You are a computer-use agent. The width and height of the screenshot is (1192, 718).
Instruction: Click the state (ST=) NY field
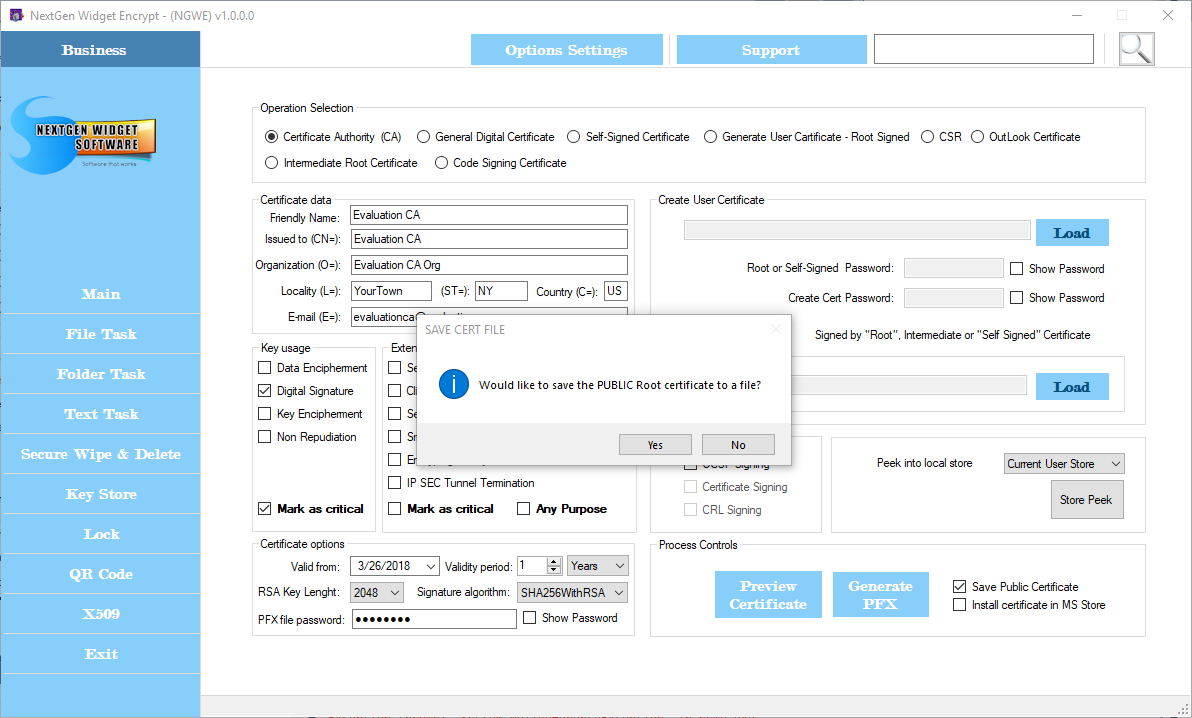[501, 291]
